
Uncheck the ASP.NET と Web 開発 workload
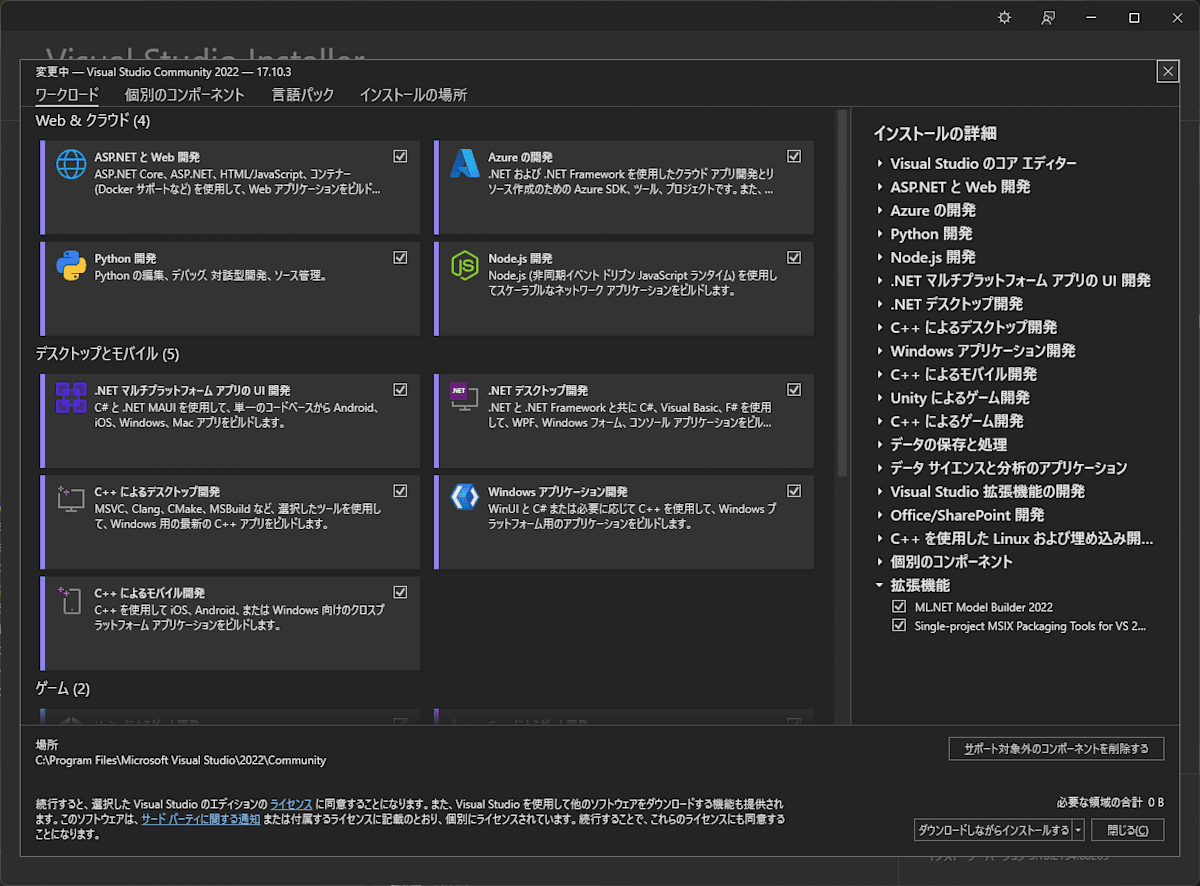400,156
